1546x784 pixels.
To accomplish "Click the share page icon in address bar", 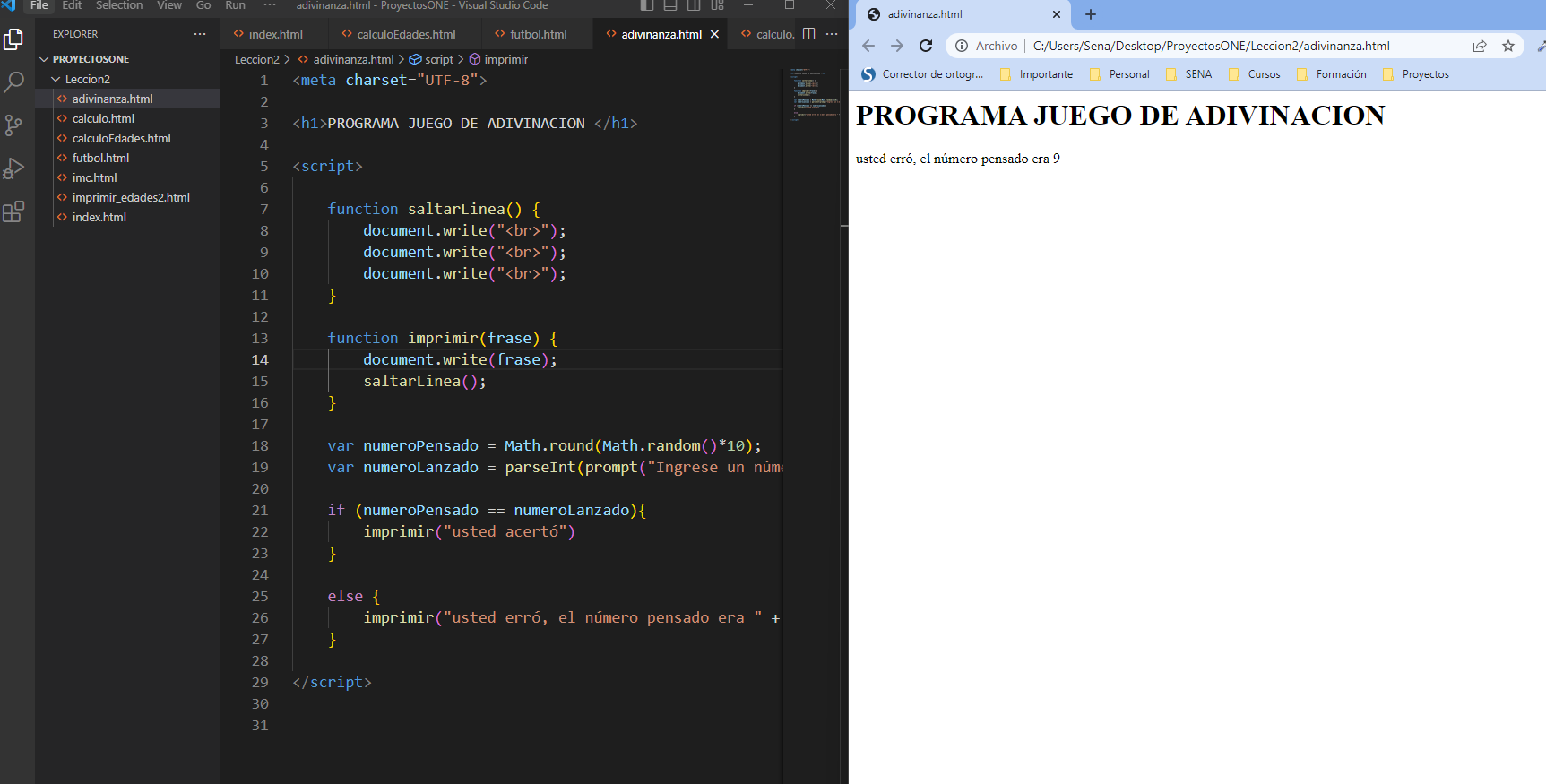I will 1480,46.
